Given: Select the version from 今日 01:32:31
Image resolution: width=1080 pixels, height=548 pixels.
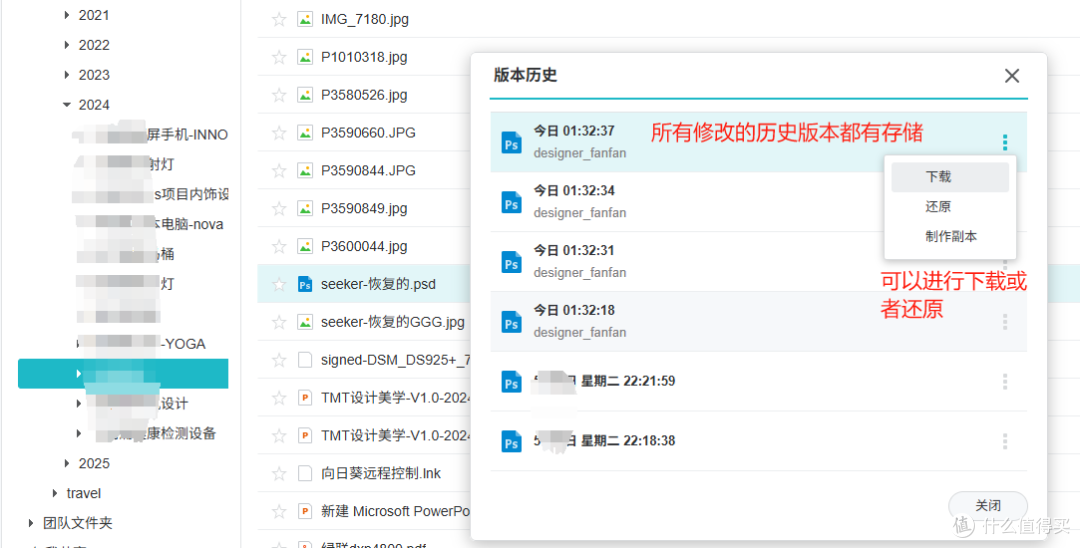Looking at the screenshot, I should pos(758,262).
